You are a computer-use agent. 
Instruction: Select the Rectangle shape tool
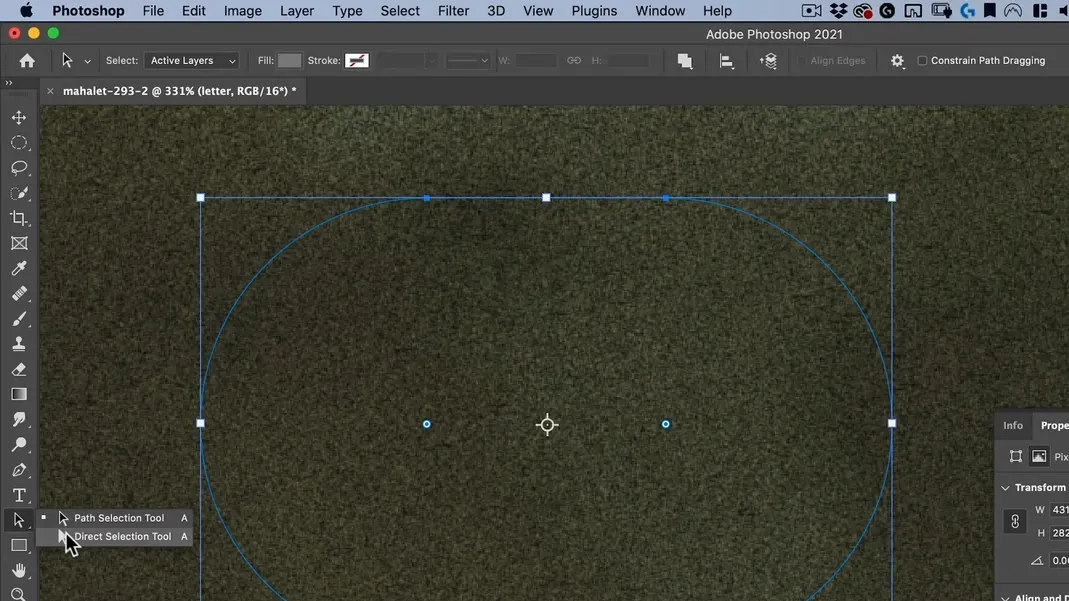point(19,545)
